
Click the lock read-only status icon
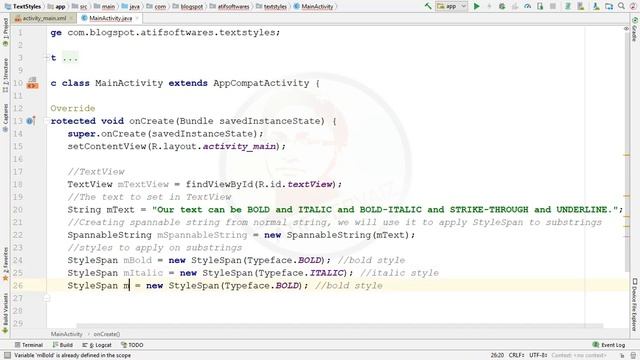[x=622, y=356]
